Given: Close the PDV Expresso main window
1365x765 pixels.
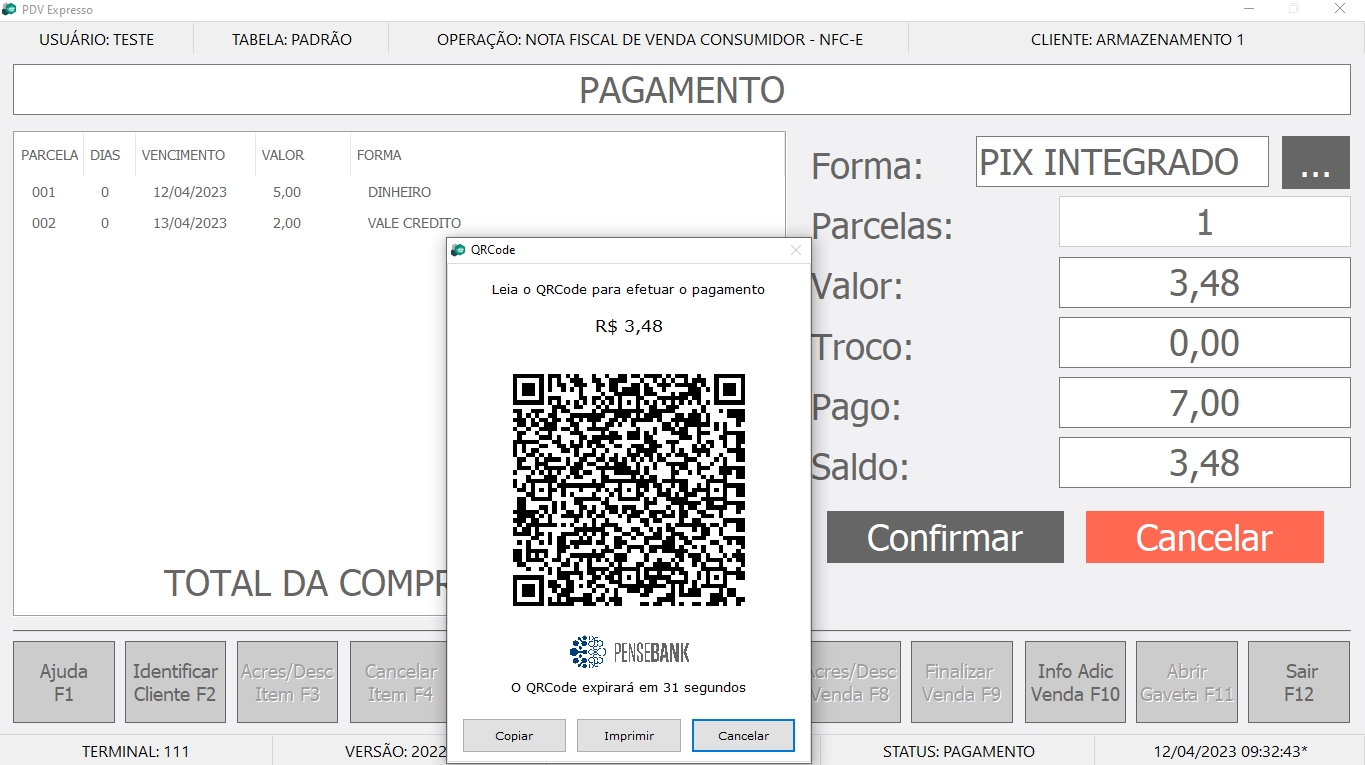Looking at the screenshot, I should tap(1340, 9).
